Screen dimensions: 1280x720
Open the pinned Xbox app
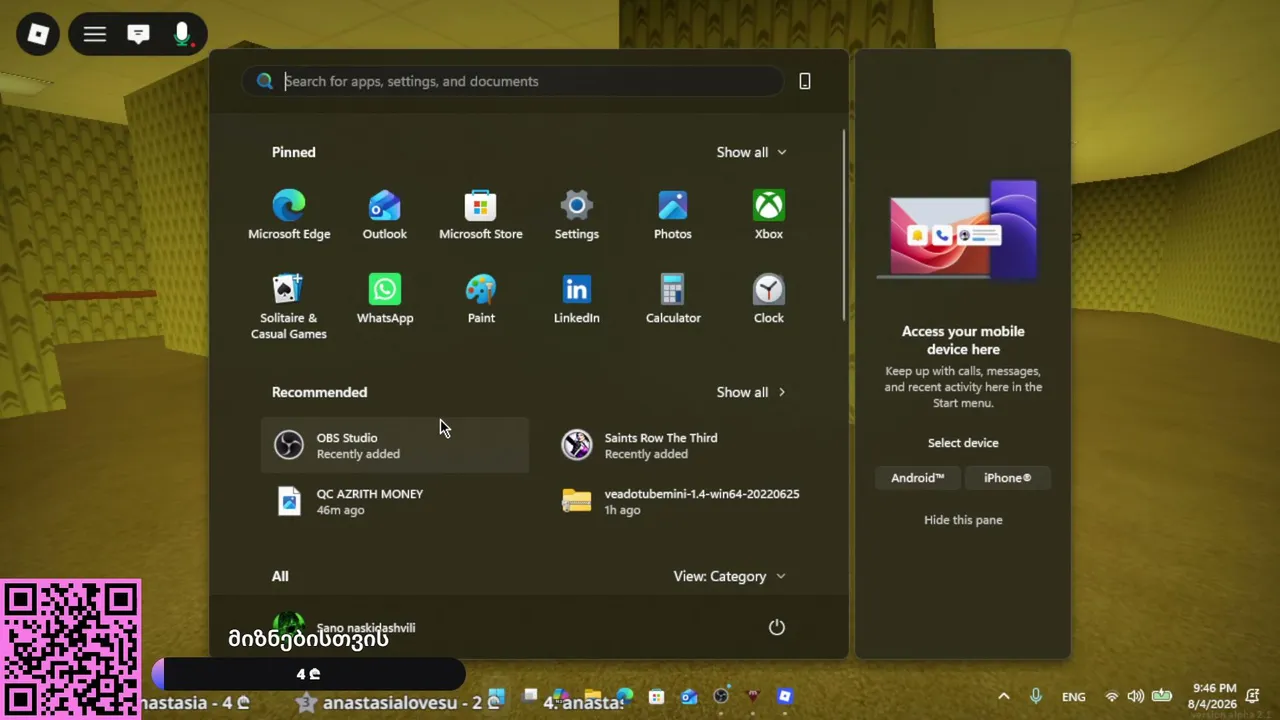coord(769,215)
